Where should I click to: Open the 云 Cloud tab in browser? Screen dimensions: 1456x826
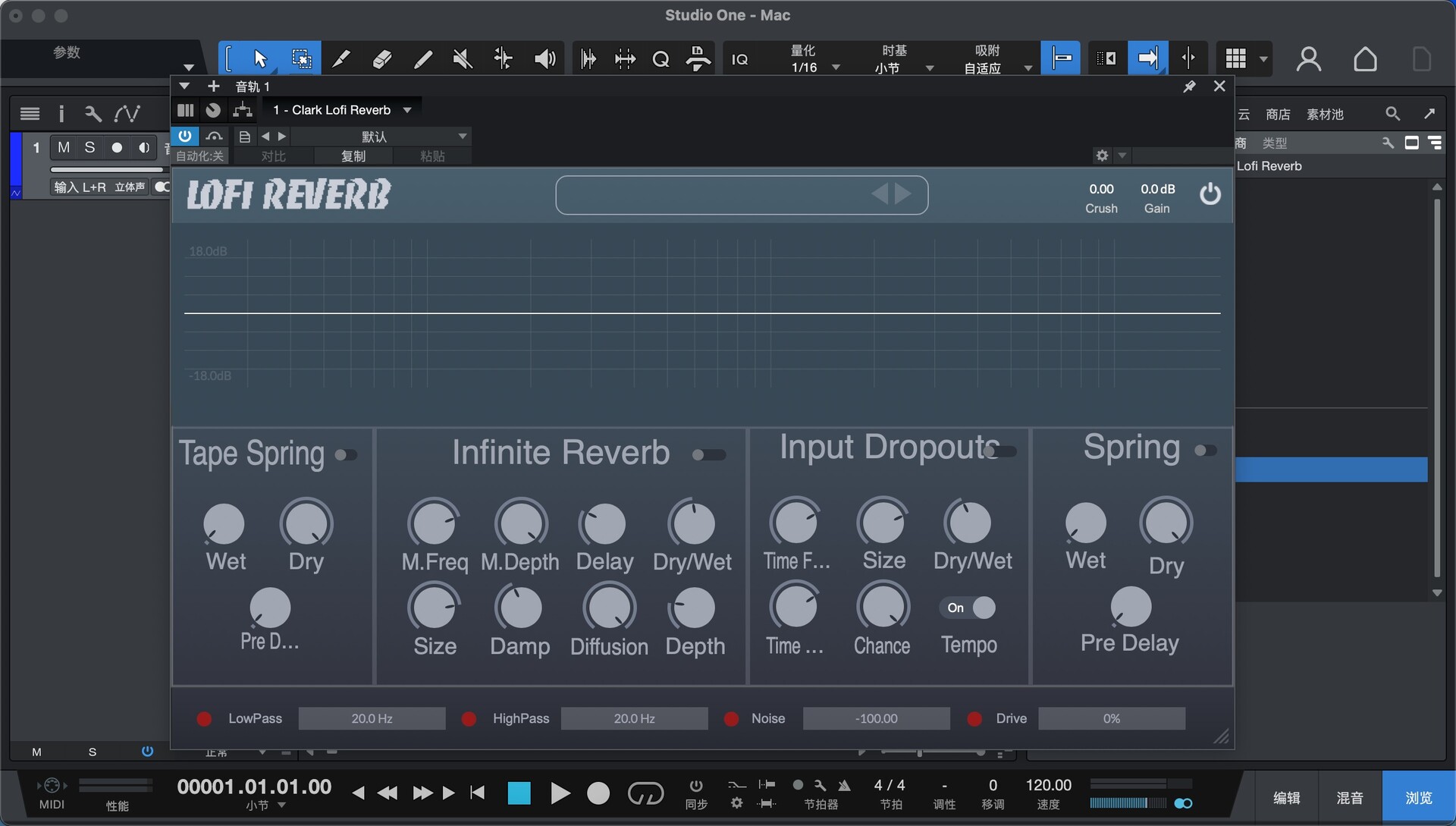[1244, 115]
